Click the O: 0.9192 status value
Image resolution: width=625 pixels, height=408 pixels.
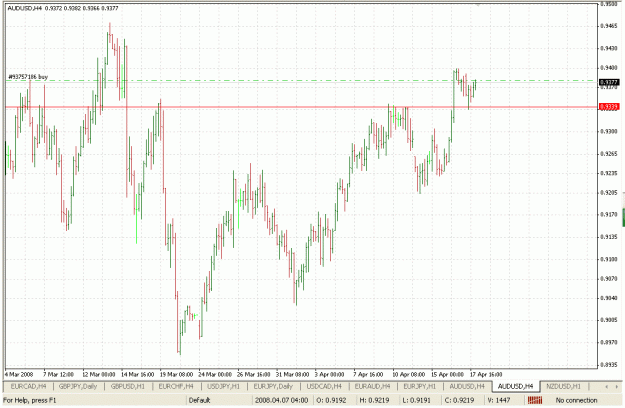click(x=331, y=400)
